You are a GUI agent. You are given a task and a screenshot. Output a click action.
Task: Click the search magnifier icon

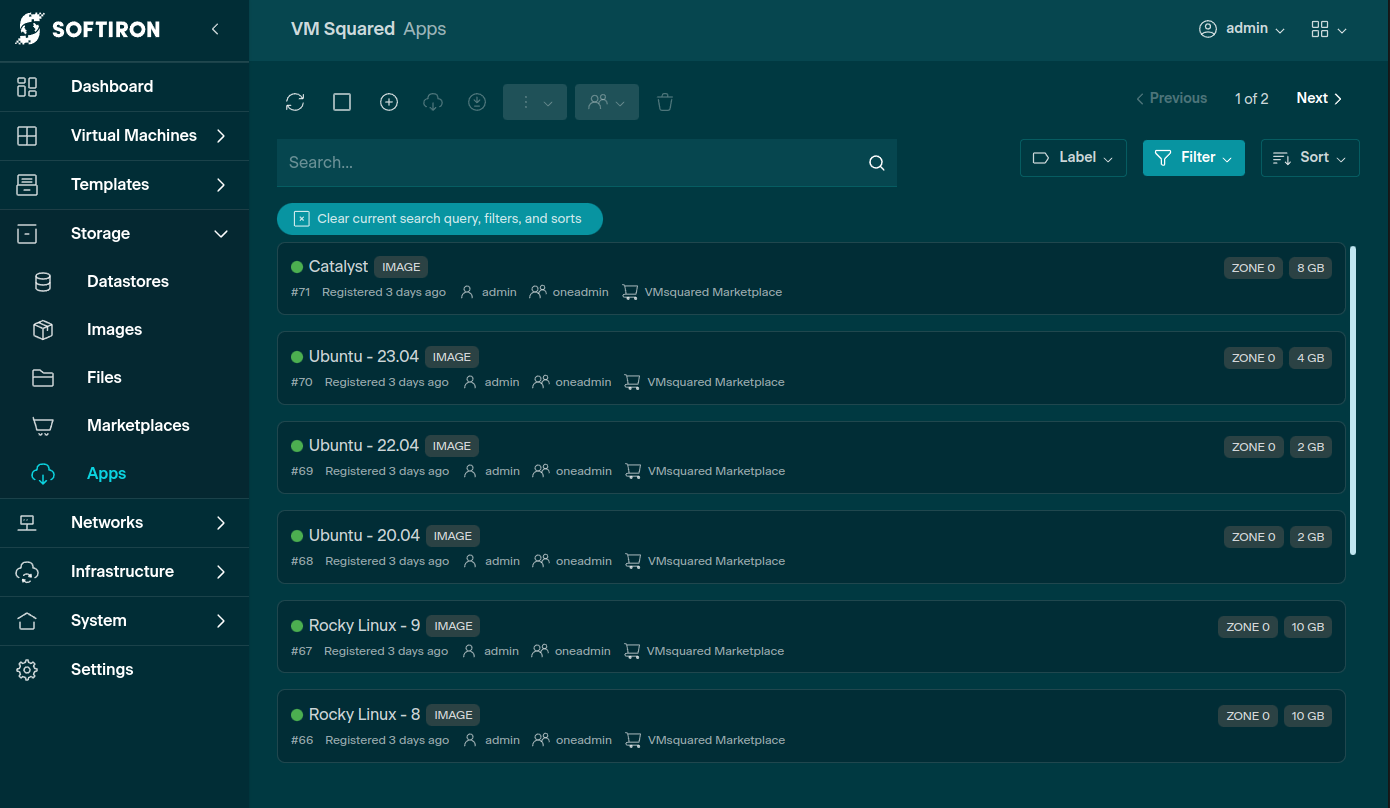point(877,163)
